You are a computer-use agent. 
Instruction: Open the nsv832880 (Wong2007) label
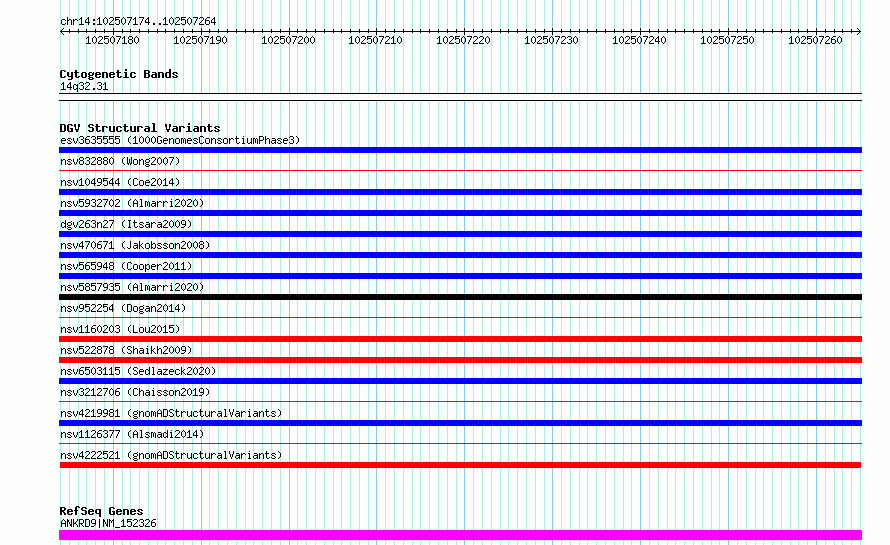click(120, 161)
